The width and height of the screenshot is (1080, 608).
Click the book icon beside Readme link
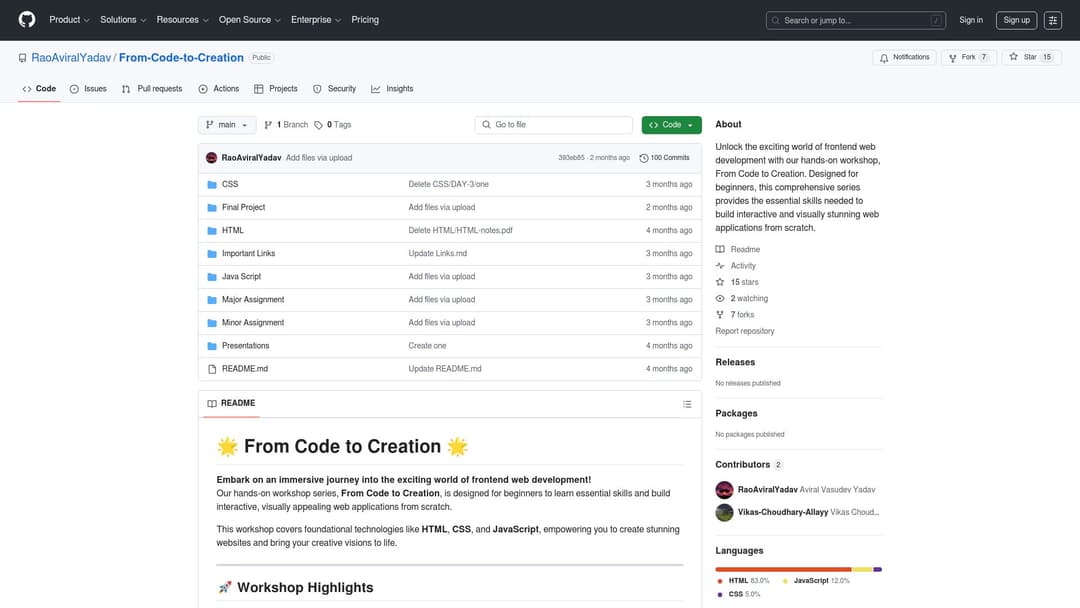(x=720, y=249)
